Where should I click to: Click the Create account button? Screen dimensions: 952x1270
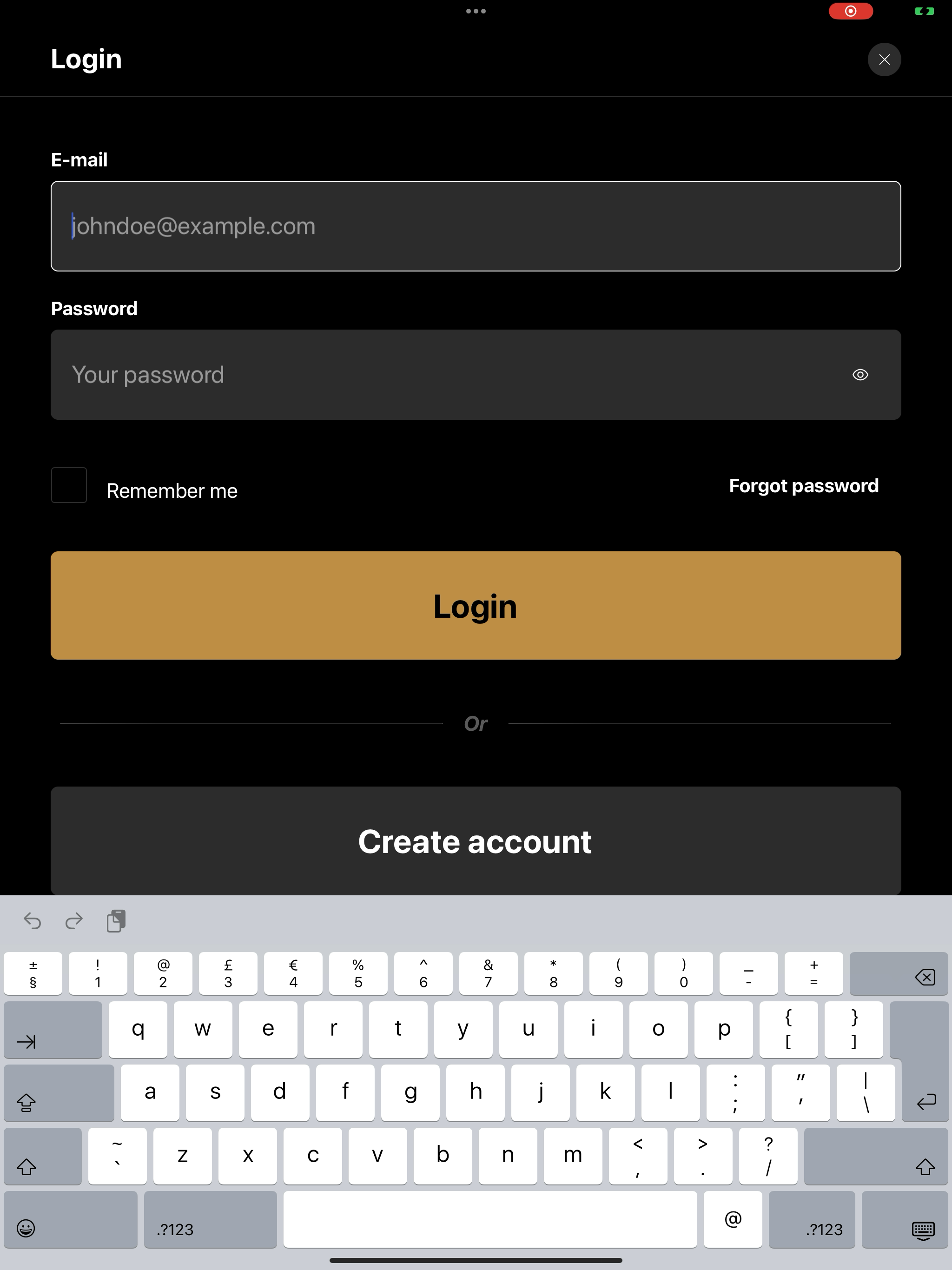click(476, 841)
